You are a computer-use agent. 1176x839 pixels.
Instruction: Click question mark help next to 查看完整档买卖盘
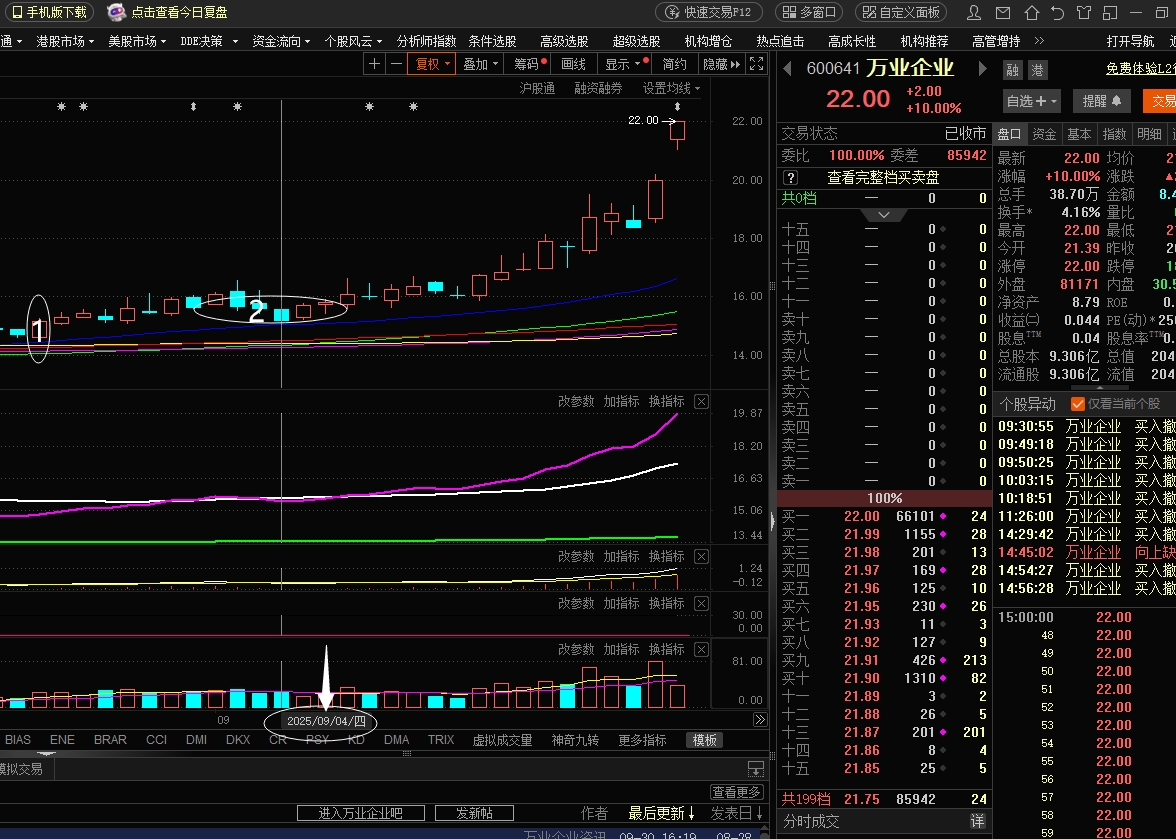[x=790, y=178]
